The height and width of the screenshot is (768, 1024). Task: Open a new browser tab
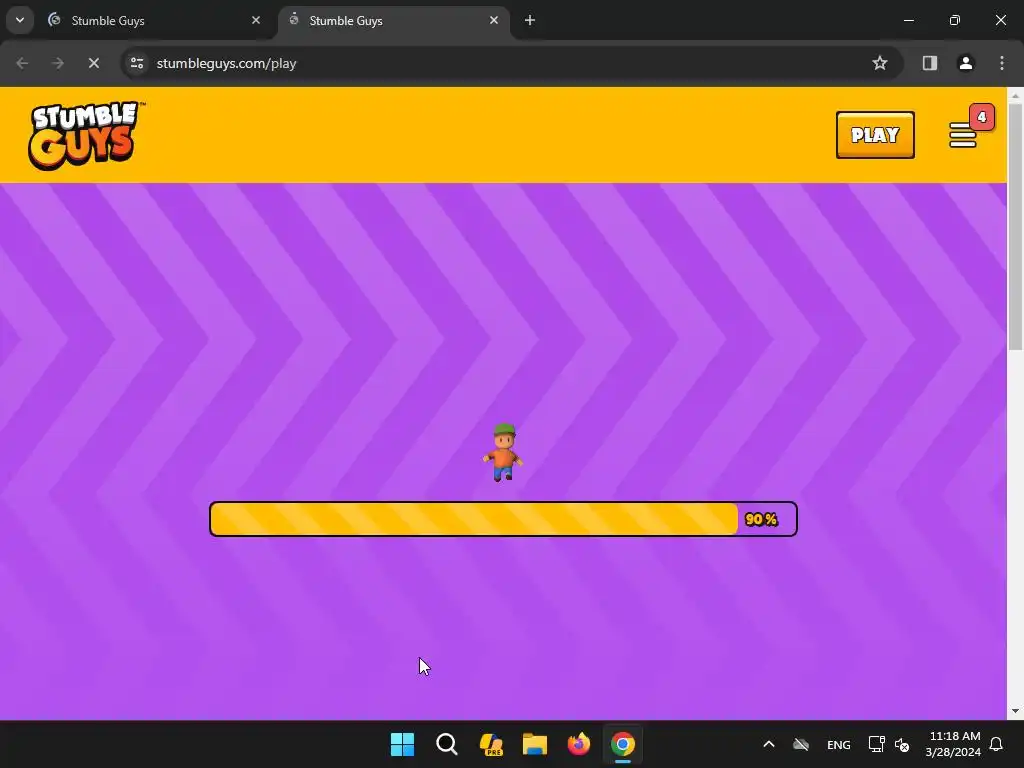tap(530, 20)
